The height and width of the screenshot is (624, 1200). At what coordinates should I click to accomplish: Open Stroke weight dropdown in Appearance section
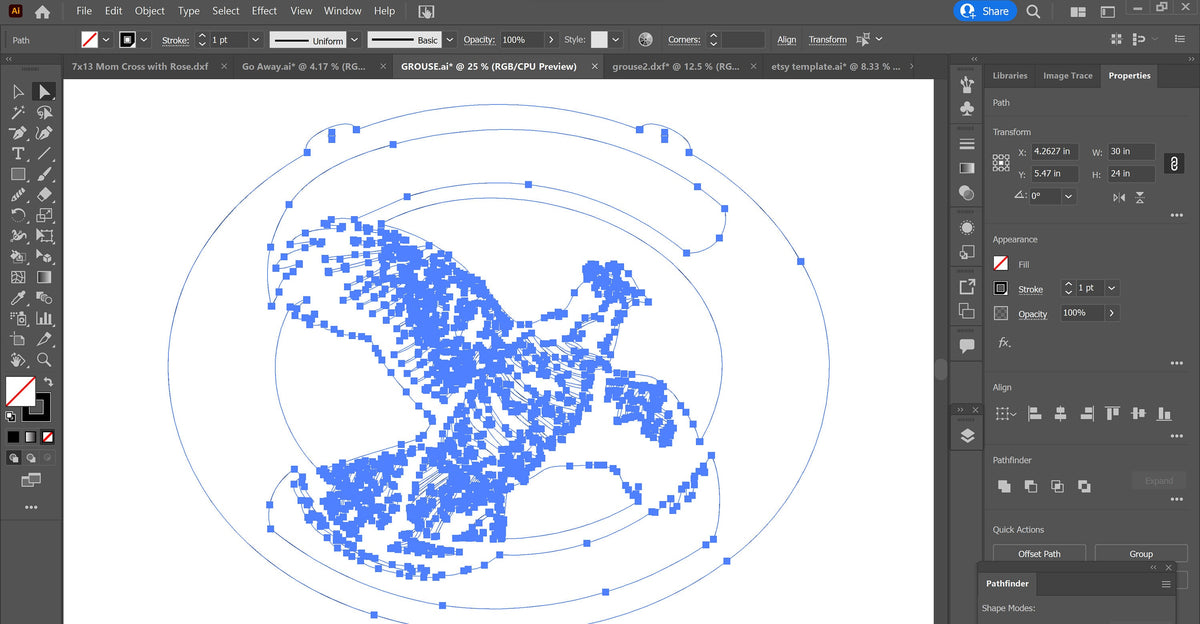click(x=1112, y=288)
